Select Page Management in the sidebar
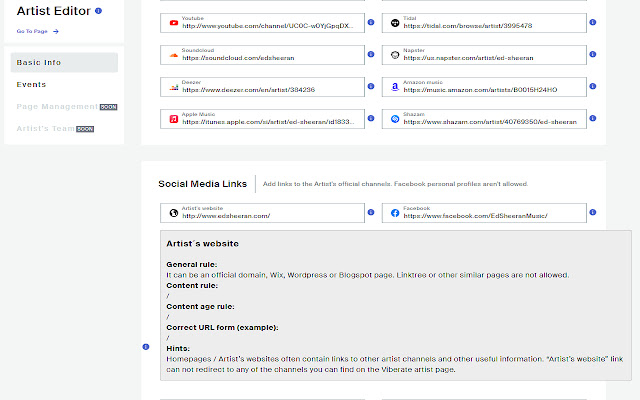 tap(57, 107)
